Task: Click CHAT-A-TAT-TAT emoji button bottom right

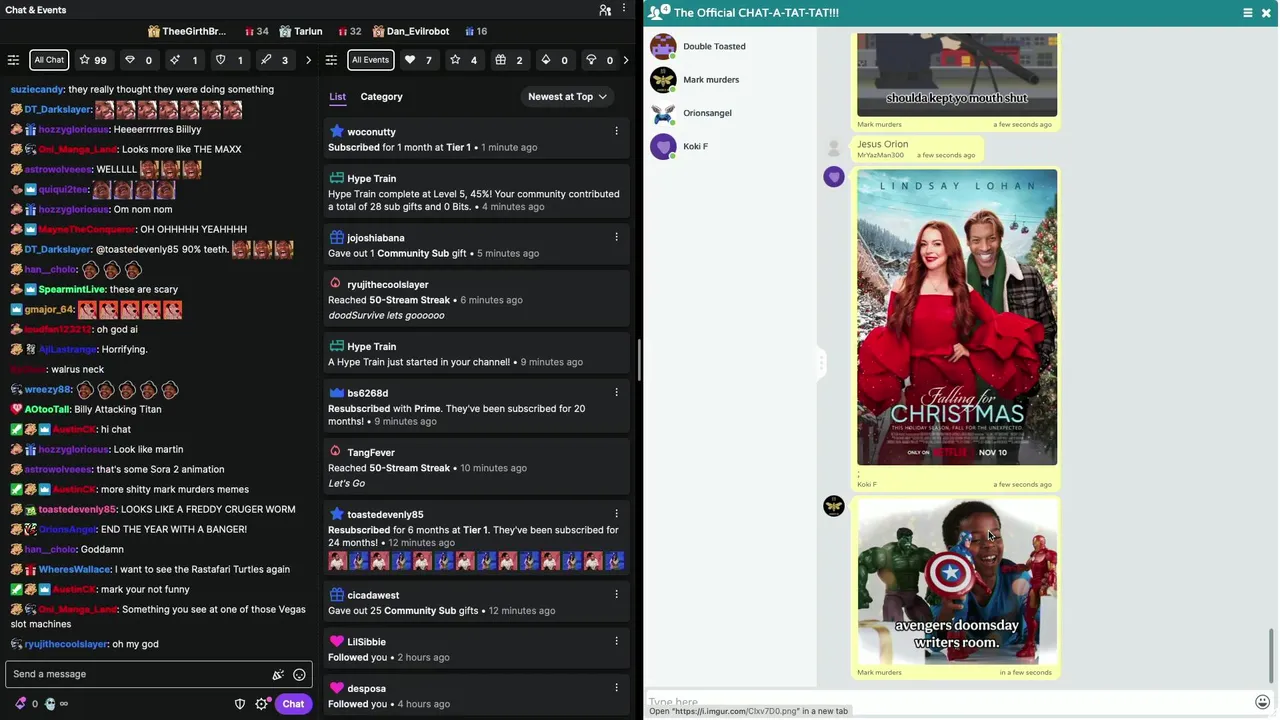Action: (x=1262, y=702)
